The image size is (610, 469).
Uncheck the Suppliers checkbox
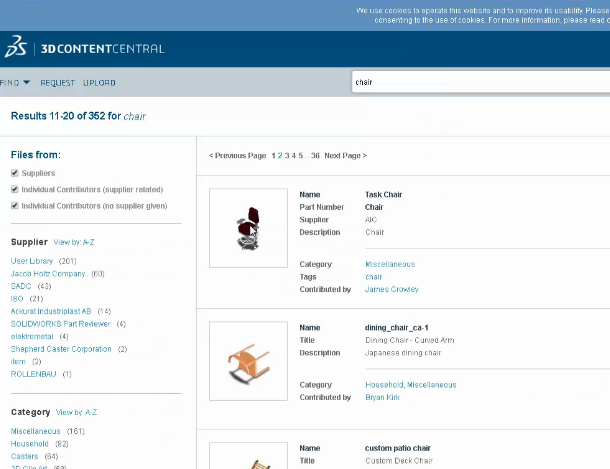15,173
